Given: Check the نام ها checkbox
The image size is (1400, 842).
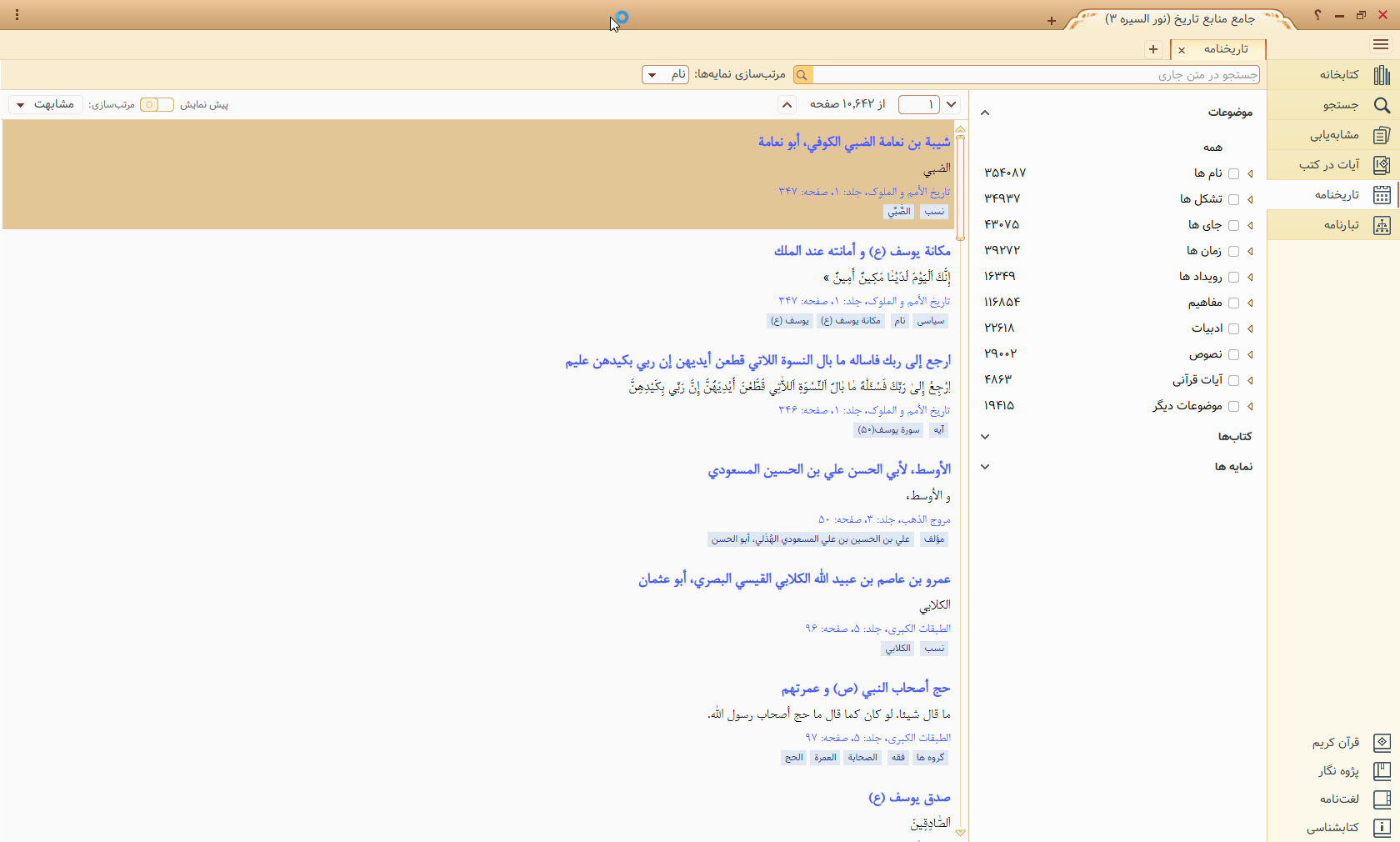Looking at the screenshot, I should (x=1233, y=173).
